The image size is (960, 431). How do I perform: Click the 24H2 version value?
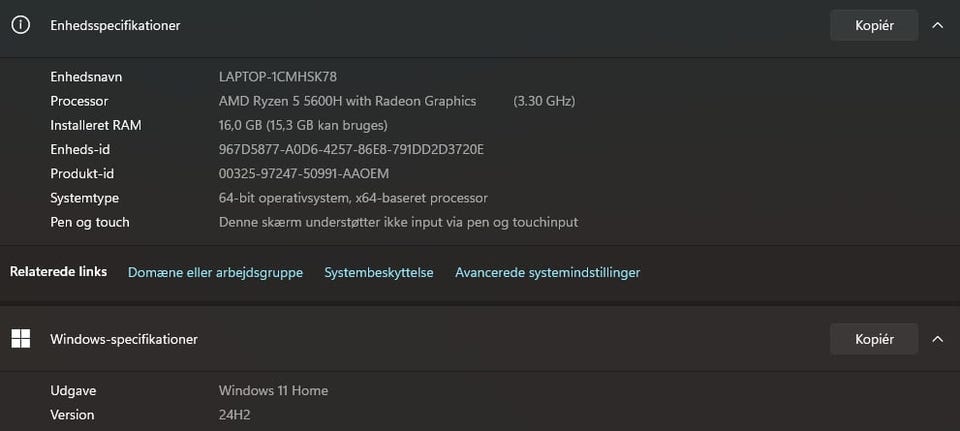pos(236,414)
